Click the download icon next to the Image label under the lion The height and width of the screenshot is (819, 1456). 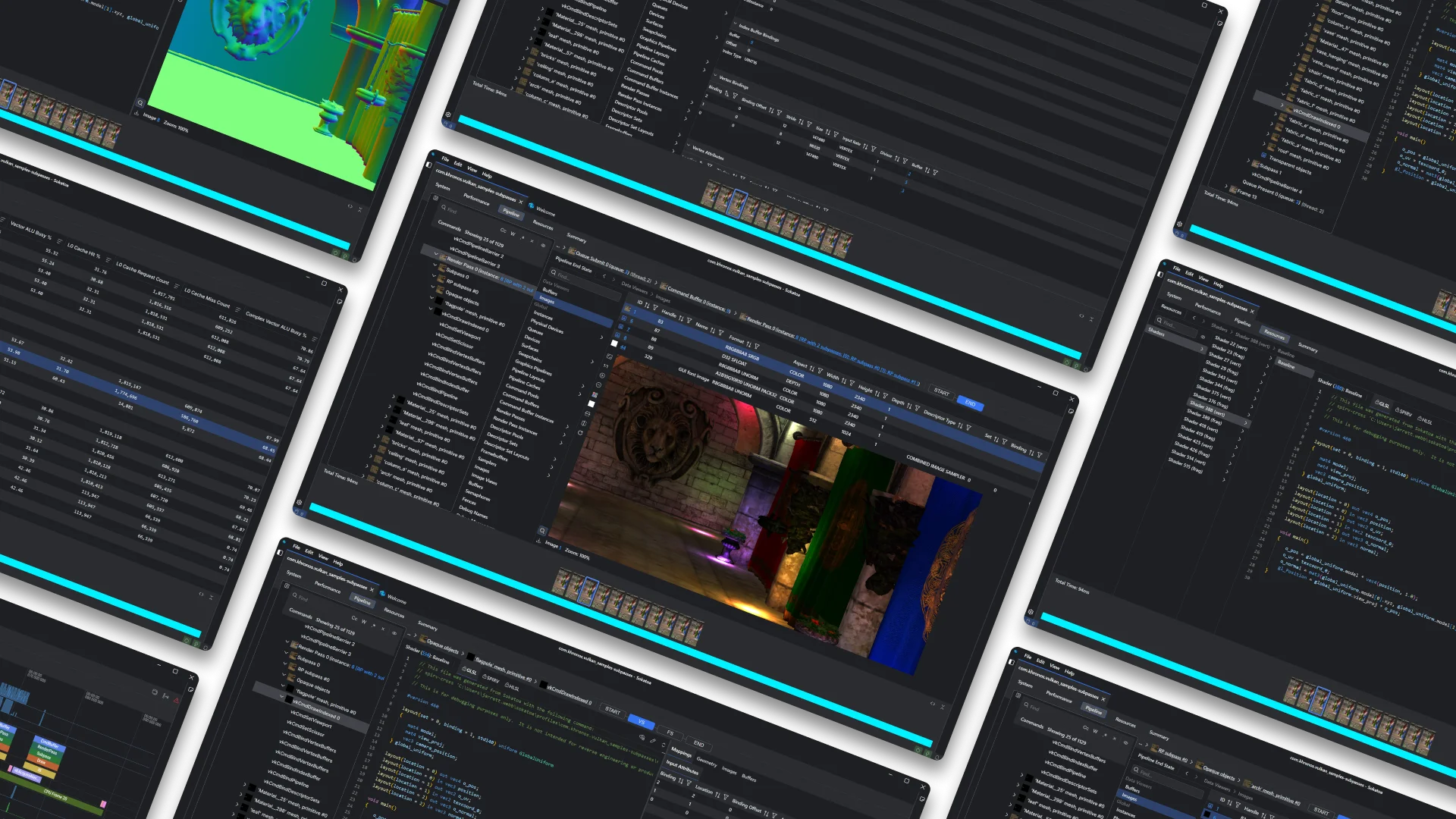coord(538,541)
